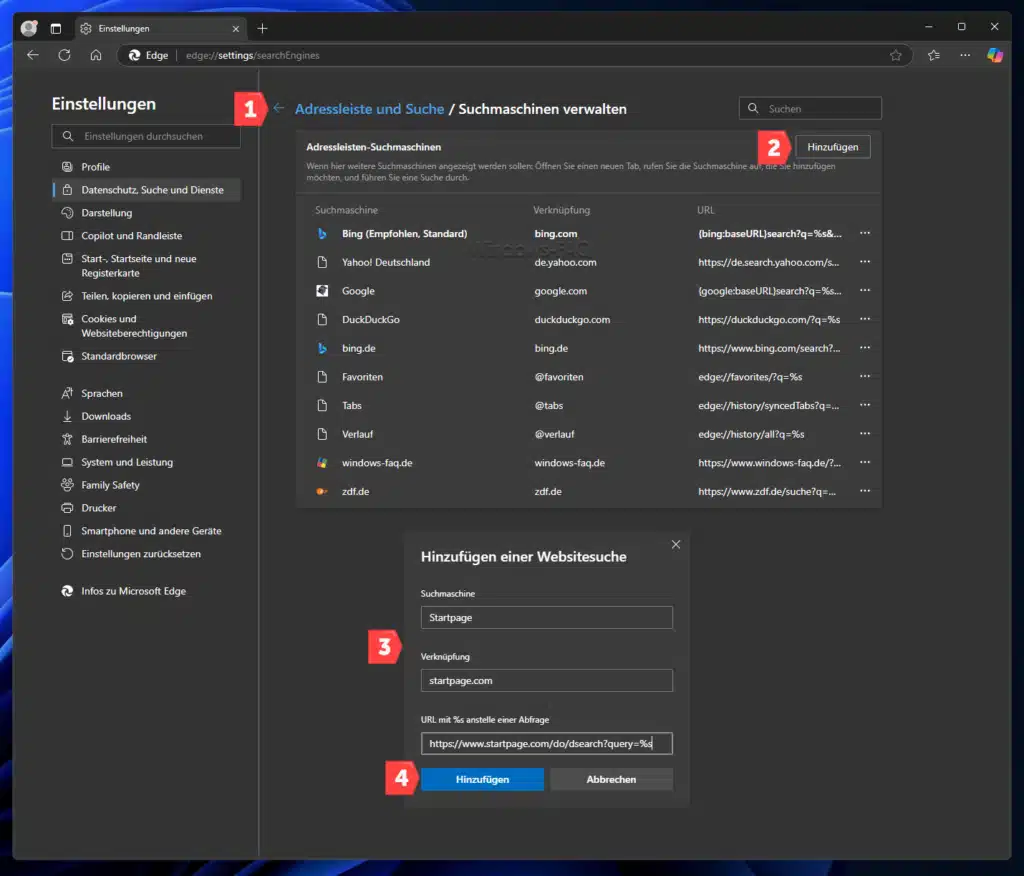The width and height of the screenshot is (1024, 876).
Task: Open the Edge settings and more menu
Action: pos(965,56)
